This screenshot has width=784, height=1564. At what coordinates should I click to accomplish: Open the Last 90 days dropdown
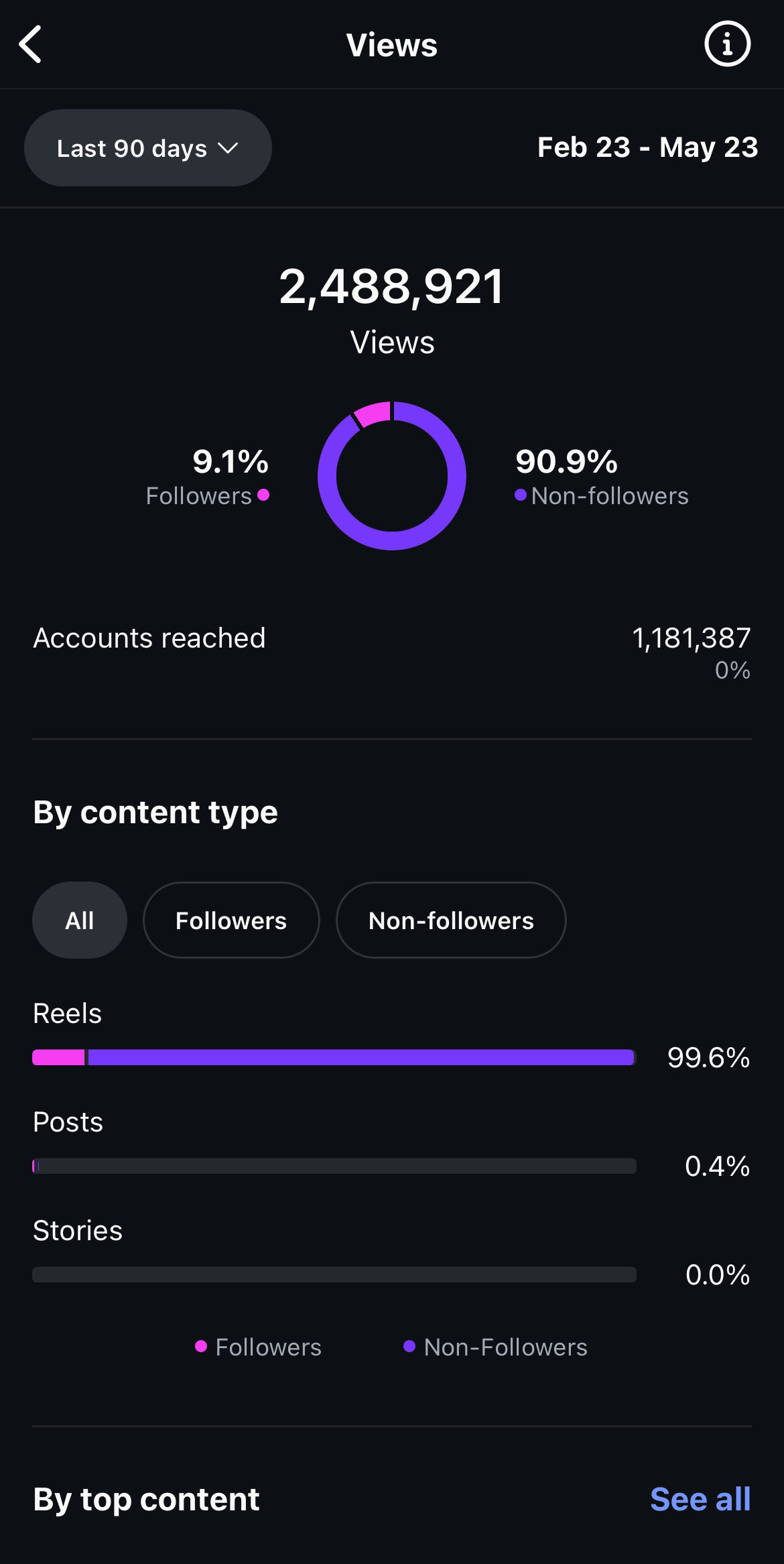tap(148, 147)
